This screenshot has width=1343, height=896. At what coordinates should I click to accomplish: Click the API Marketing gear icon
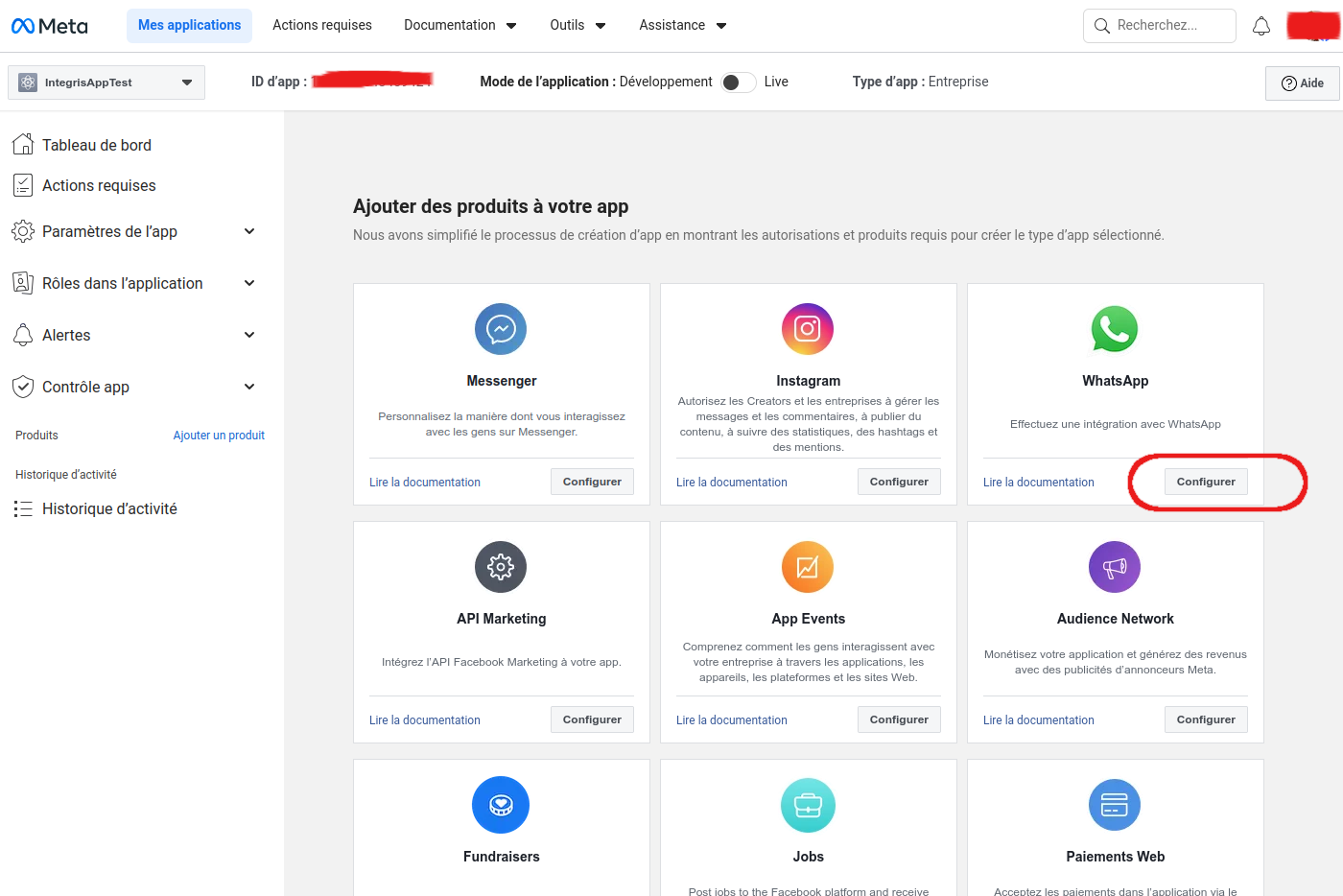coord(501,567)
